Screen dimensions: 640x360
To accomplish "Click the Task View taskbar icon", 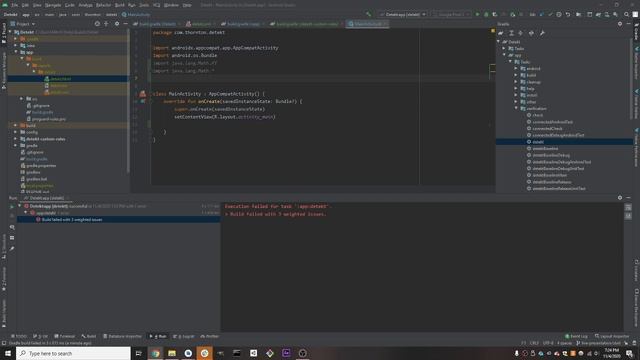I will tap(138, 353).
